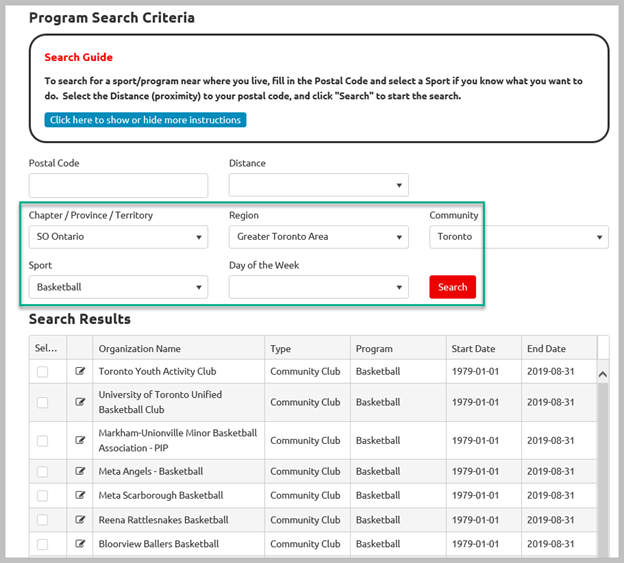Click edit icon for Meta Scarborough Basketball
Screen dimensions: 624x563
point(80,495)
